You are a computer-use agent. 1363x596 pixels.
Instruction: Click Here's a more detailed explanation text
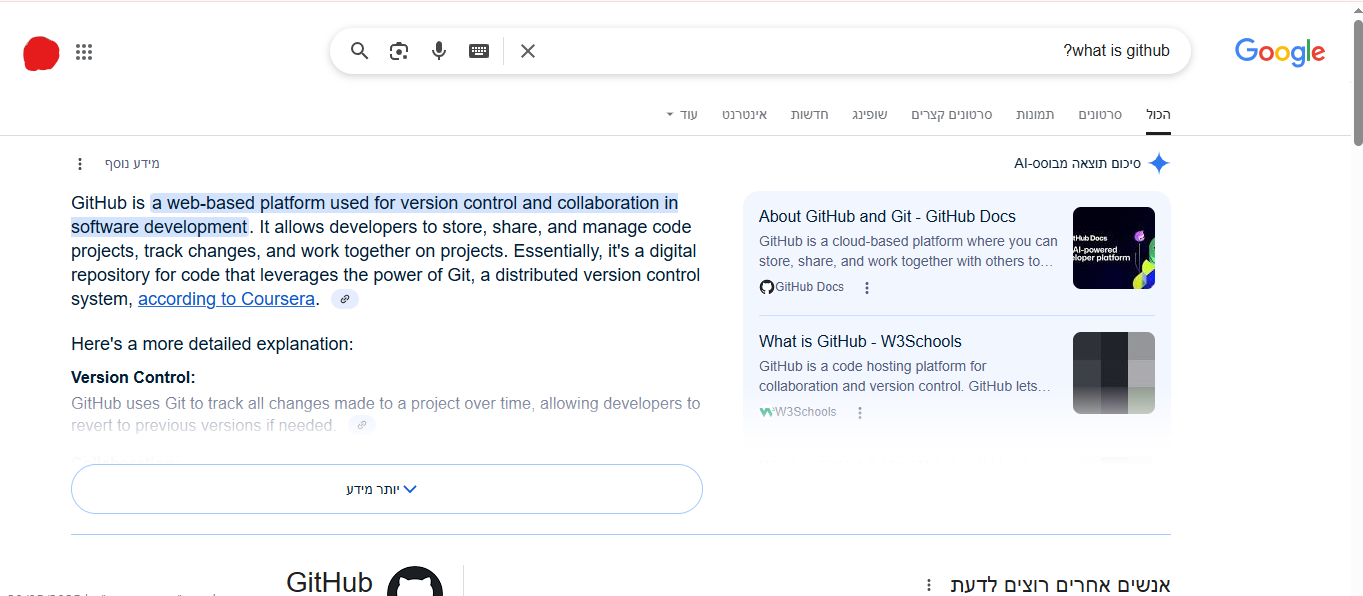[x=212, y=344]
